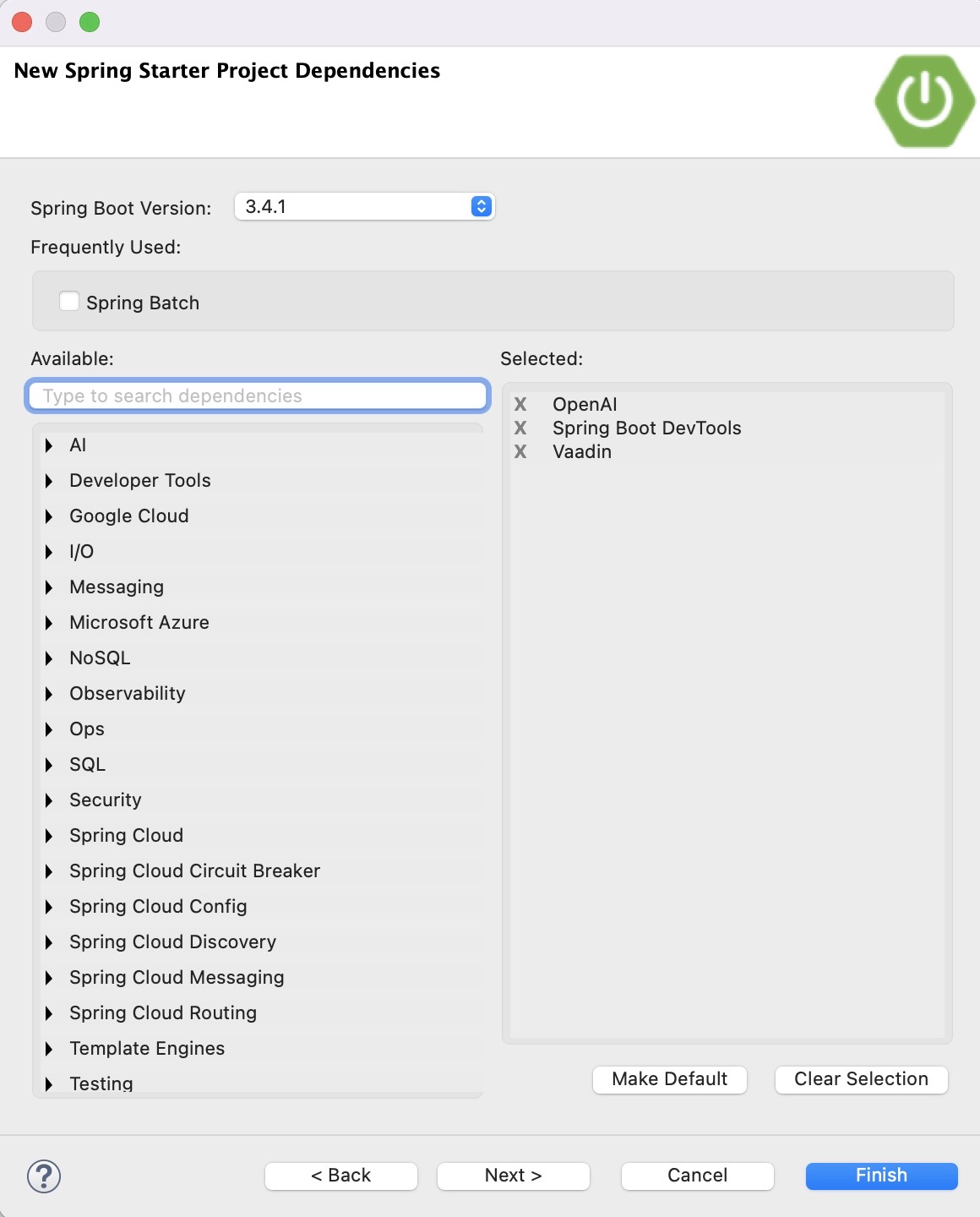Select the Spring Cloud Config label

[159, 907]
